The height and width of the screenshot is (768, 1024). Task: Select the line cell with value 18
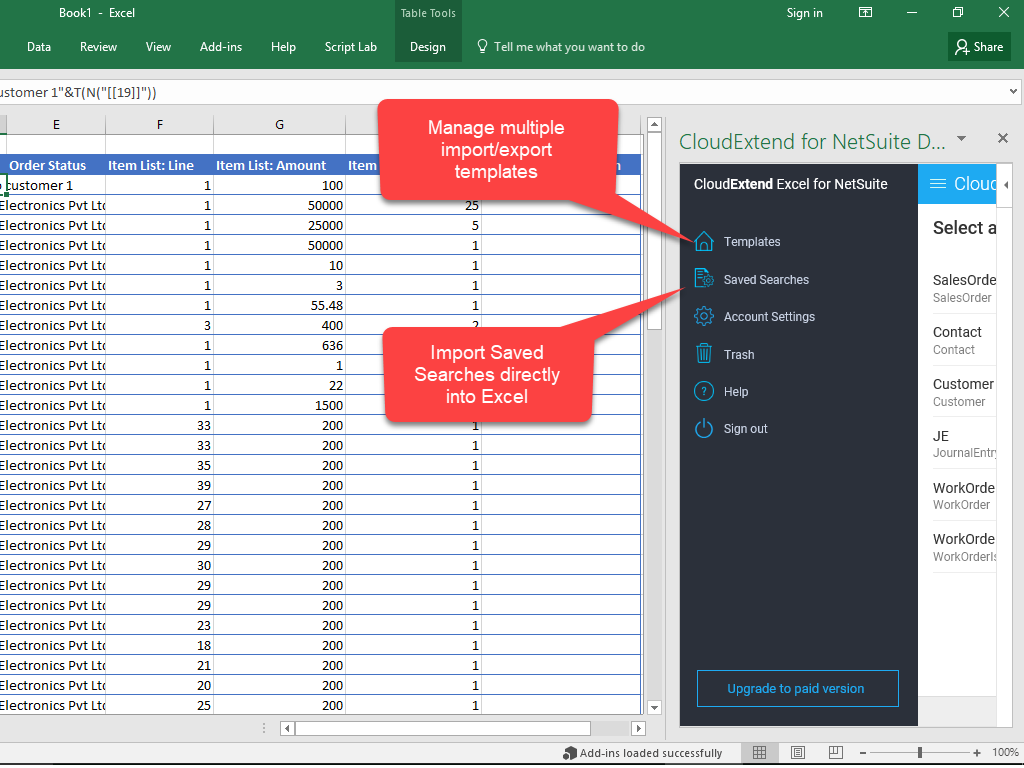(159, 646)
